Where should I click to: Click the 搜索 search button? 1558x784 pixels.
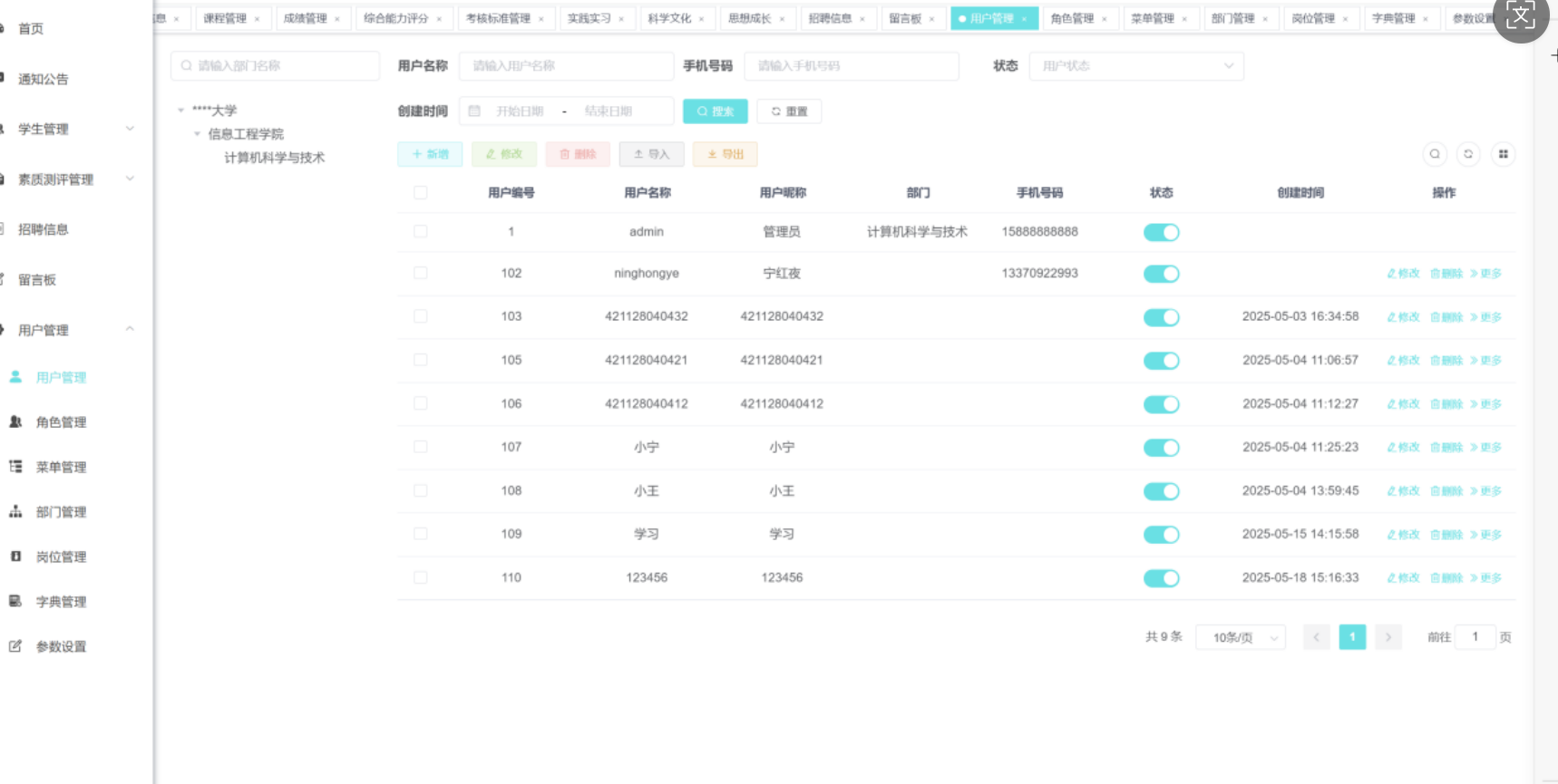click(716, 111)
